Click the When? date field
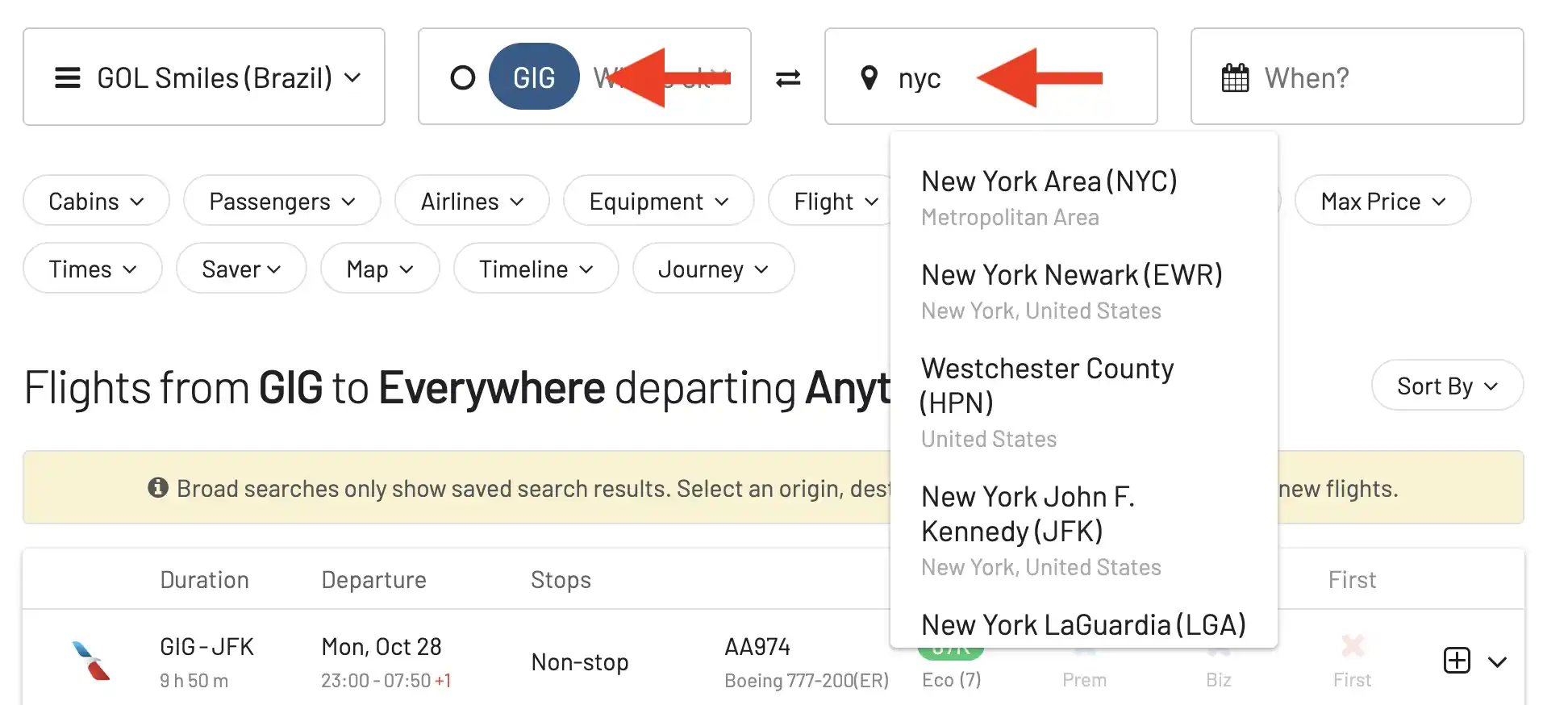 tap(1357, 77)
